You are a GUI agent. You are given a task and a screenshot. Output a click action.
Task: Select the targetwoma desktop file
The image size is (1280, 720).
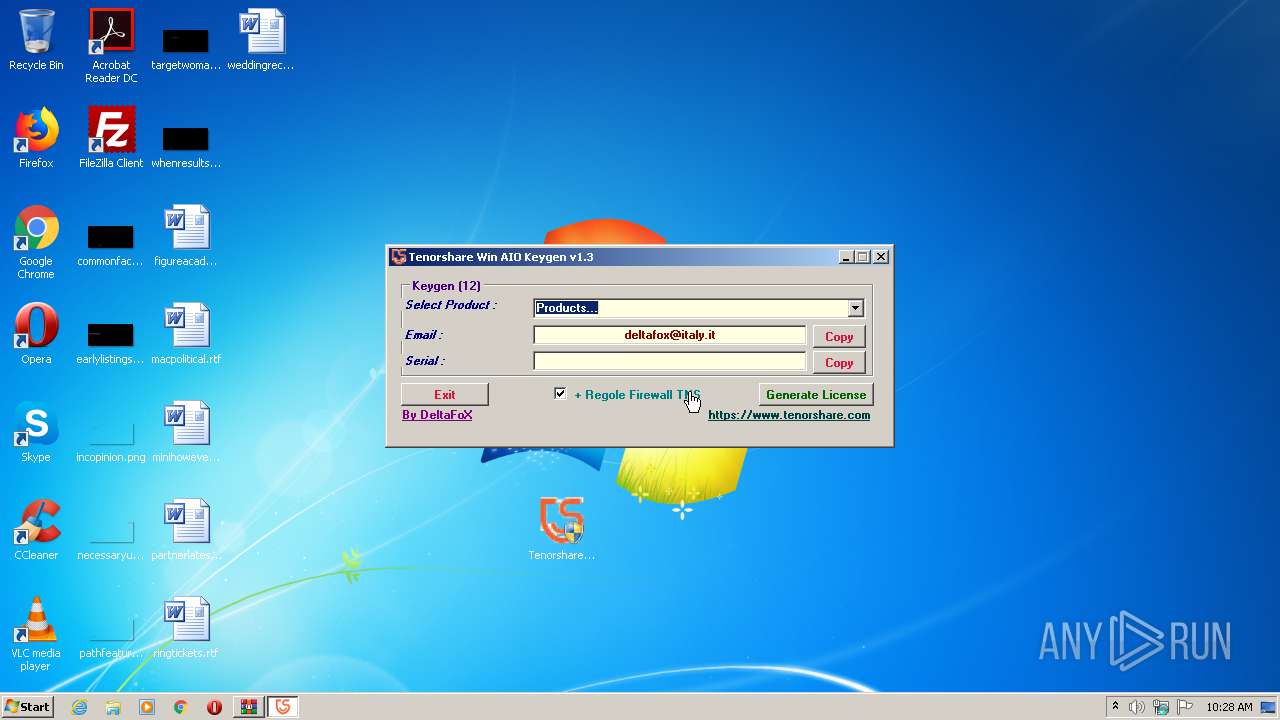click(186, 48)
